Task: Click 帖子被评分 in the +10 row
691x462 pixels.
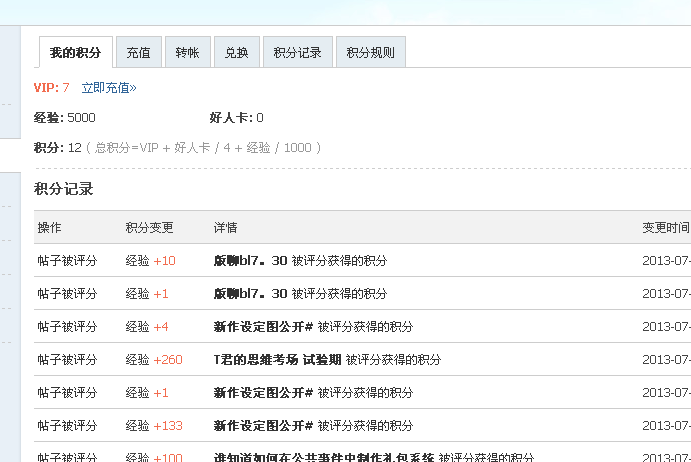Action: pyautogui.click(x=67, y=261)
